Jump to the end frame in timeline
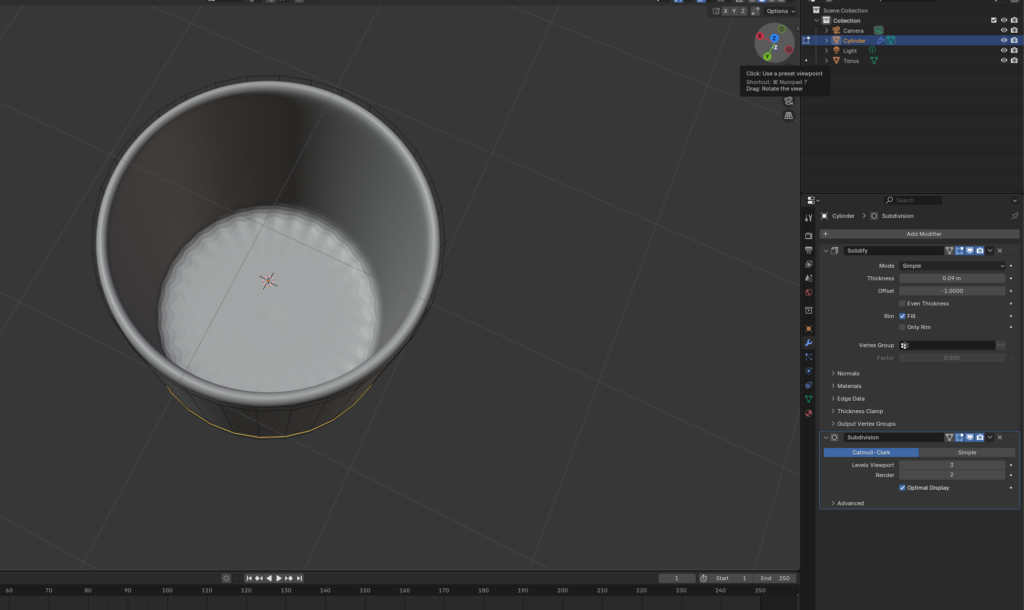The image size is (1024, 610). click(x=299, y=578)
